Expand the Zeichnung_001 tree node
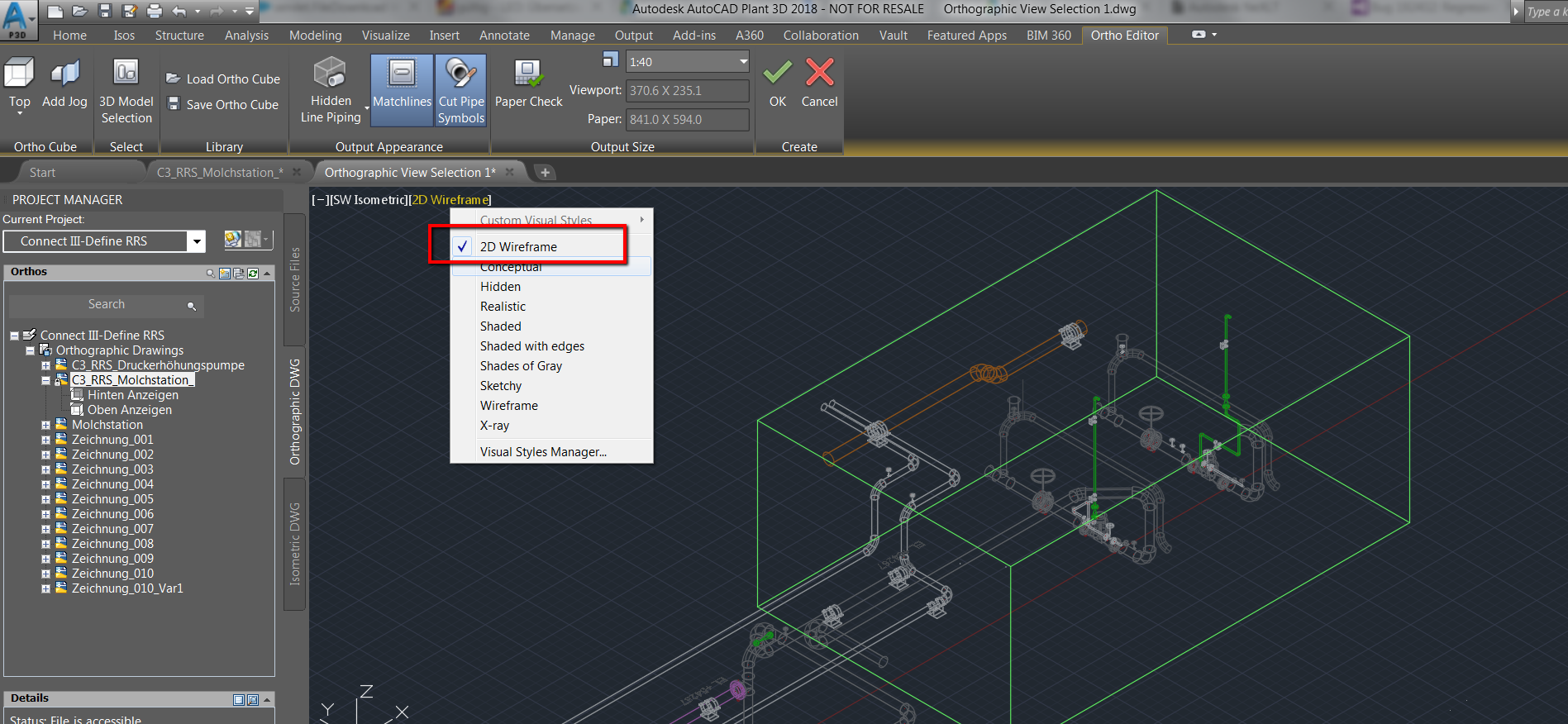 (46, 440)
